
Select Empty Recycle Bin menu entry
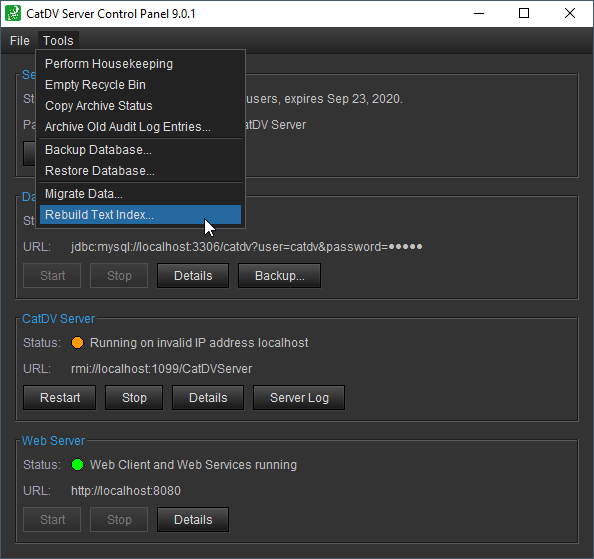(140, 84)
